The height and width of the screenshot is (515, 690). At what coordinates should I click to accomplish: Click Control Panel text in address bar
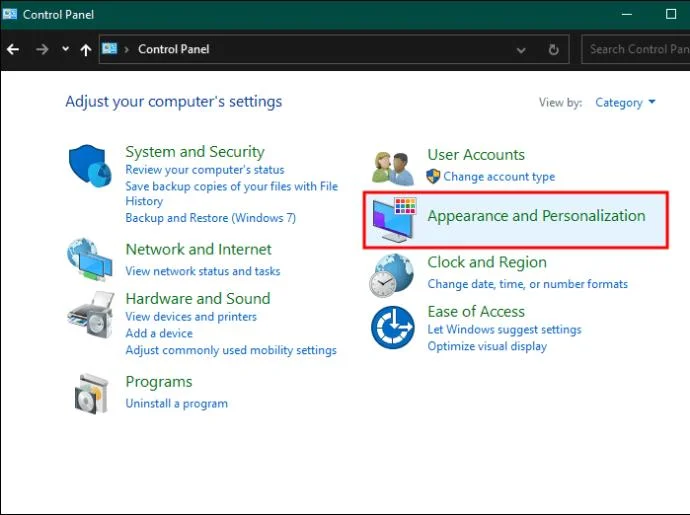click(x=174, y=49)
